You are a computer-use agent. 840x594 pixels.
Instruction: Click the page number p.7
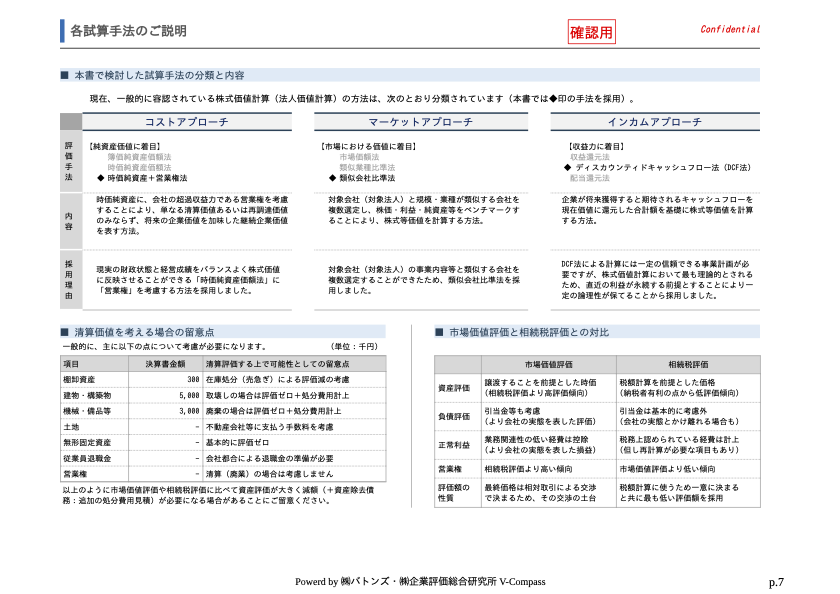[776, 582]
